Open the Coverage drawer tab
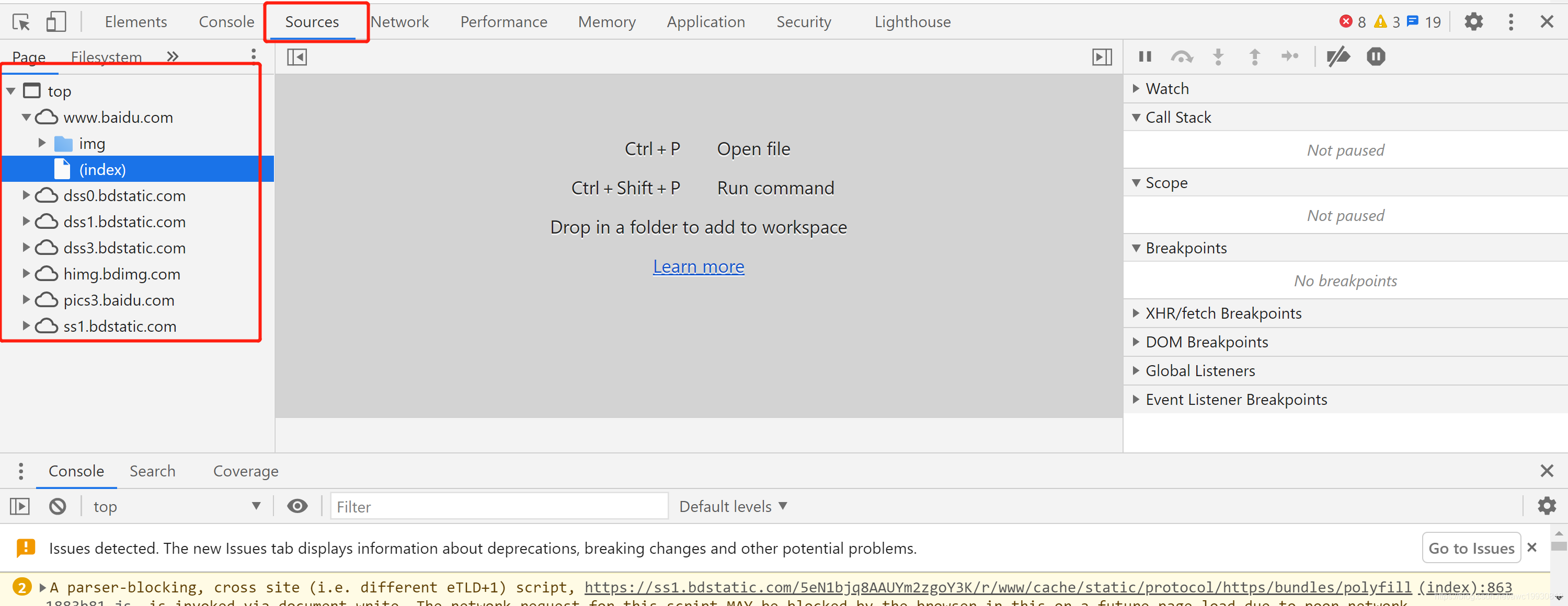The width and height of the screenshot is (1568, 606). 245,471
